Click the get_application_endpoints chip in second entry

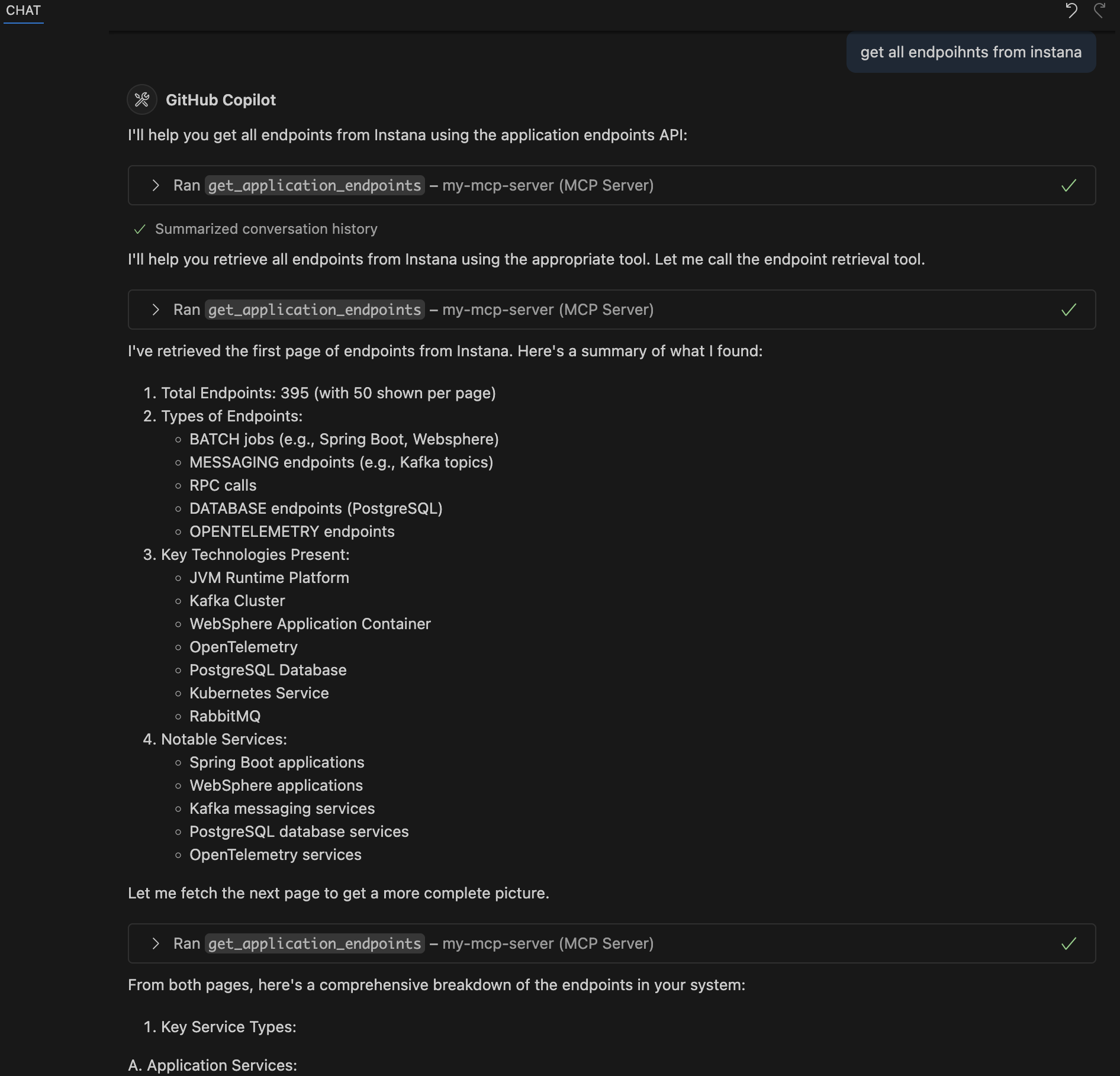[315, 310]
